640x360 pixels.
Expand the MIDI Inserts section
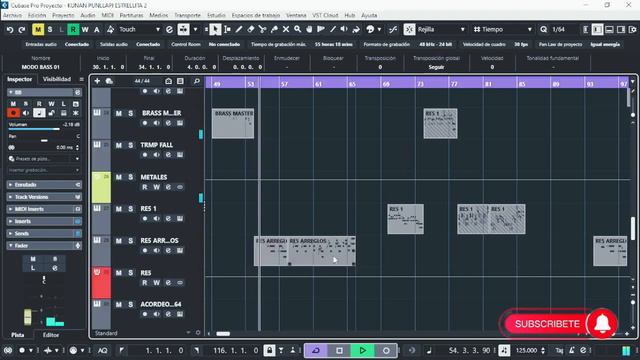pos(44,209)
